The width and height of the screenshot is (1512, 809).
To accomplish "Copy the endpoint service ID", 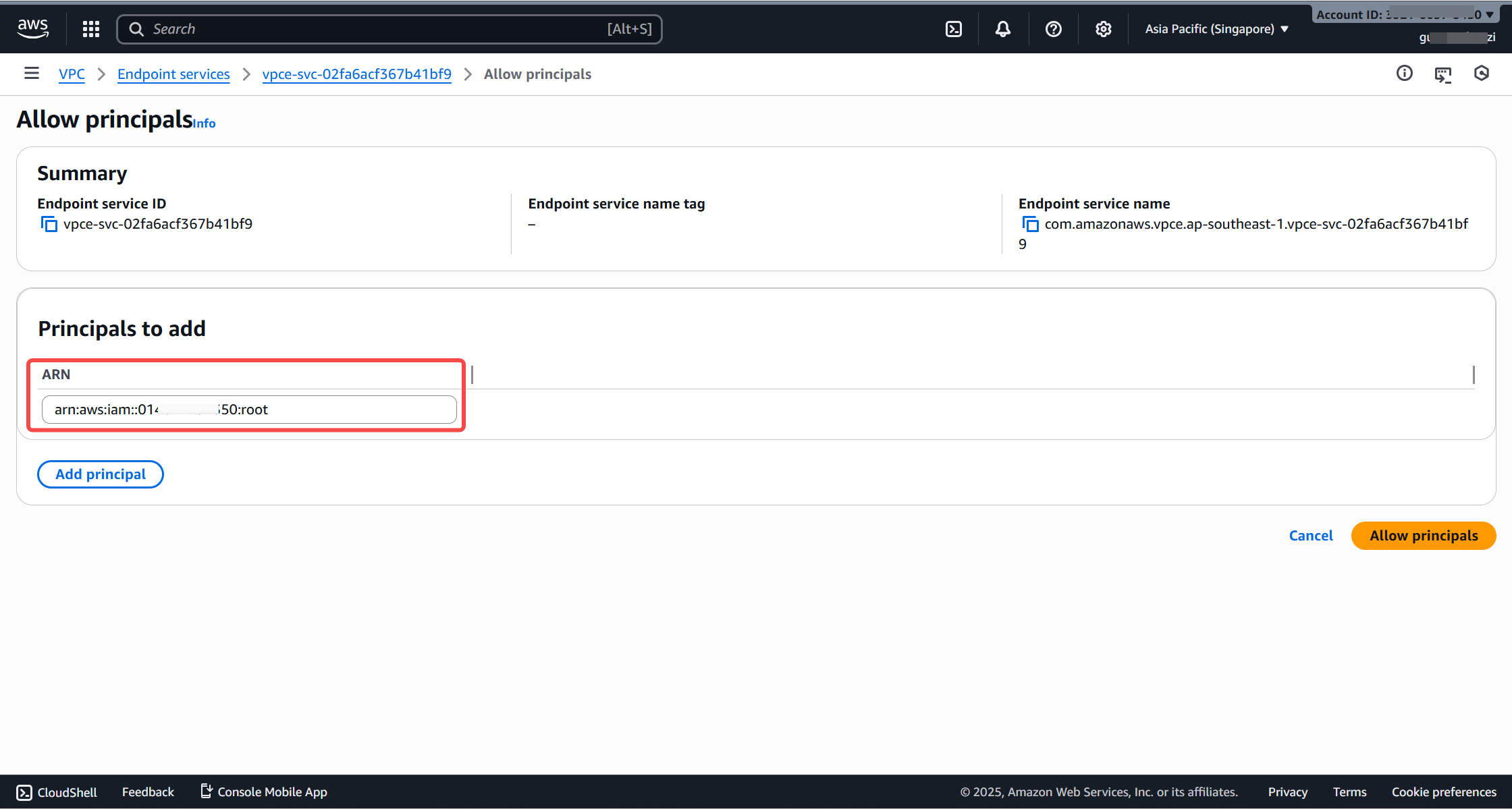I will (49, 224).
